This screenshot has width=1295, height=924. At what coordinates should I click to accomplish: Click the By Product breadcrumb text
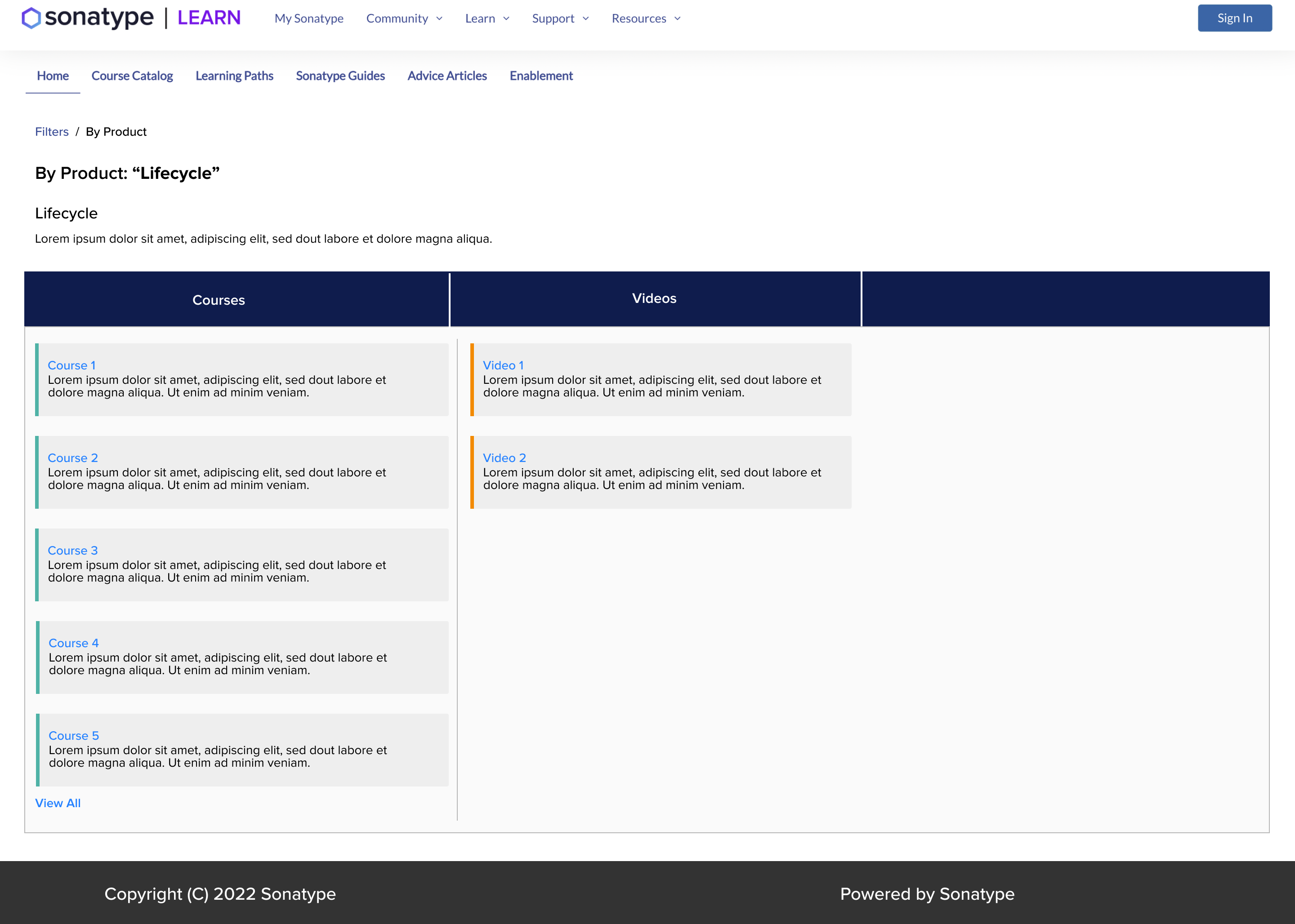tap(116, 132)
